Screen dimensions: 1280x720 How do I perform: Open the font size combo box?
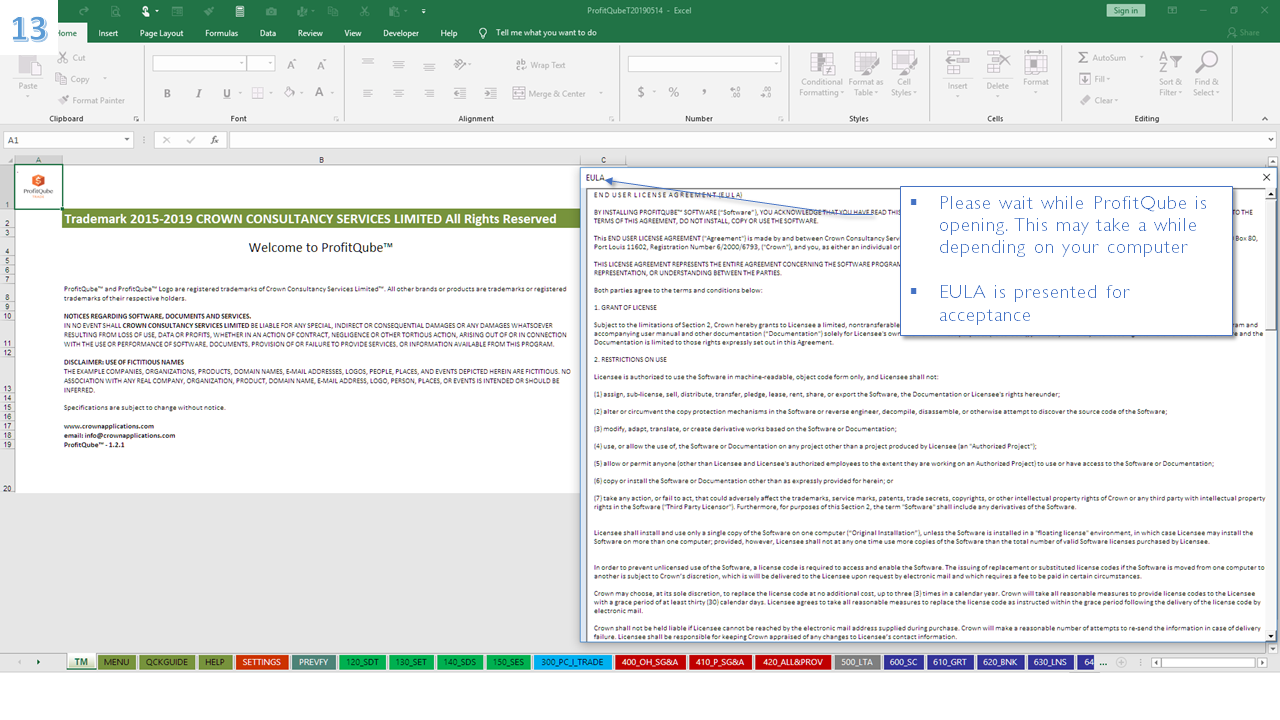[261, 63]
